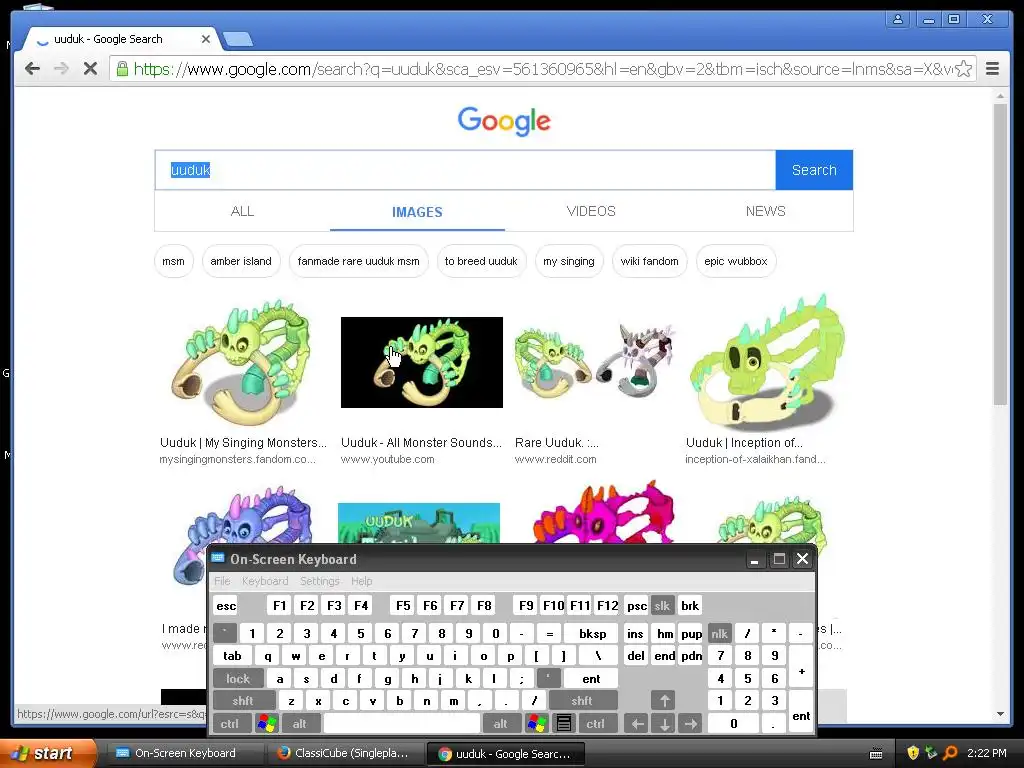The image size is (1024, 768).
Task: Open the Uuduk All Monster Sounds thumbnail
Action: click(422, 362)
